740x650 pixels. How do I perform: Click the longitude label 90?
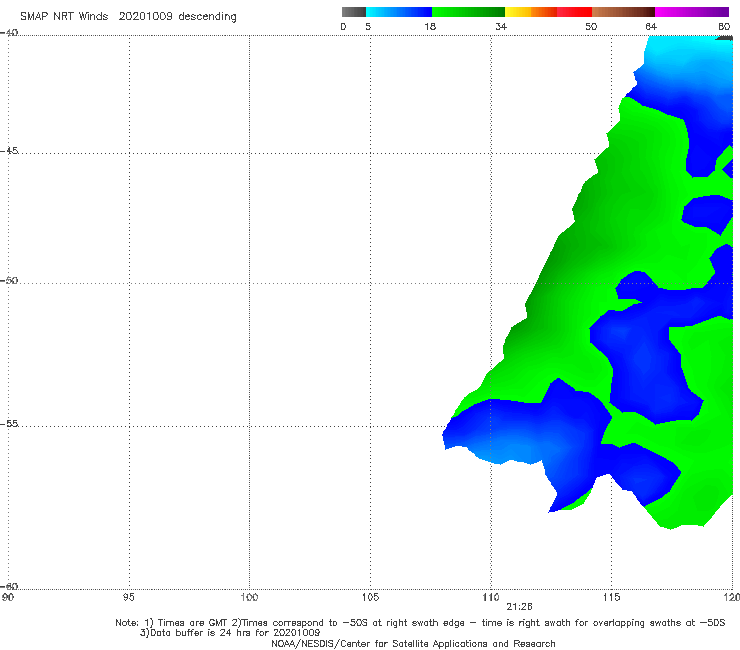pyautogui.click(x=8, y=598)
